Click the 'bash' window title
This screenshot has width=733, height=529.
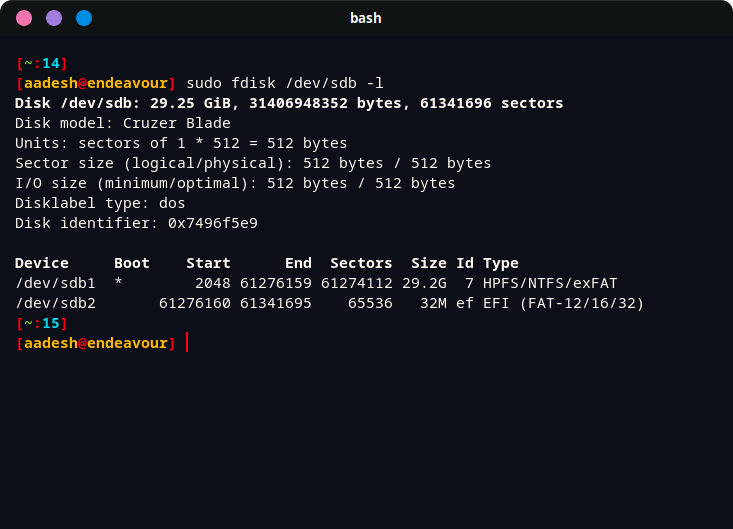tap(365, 18)
